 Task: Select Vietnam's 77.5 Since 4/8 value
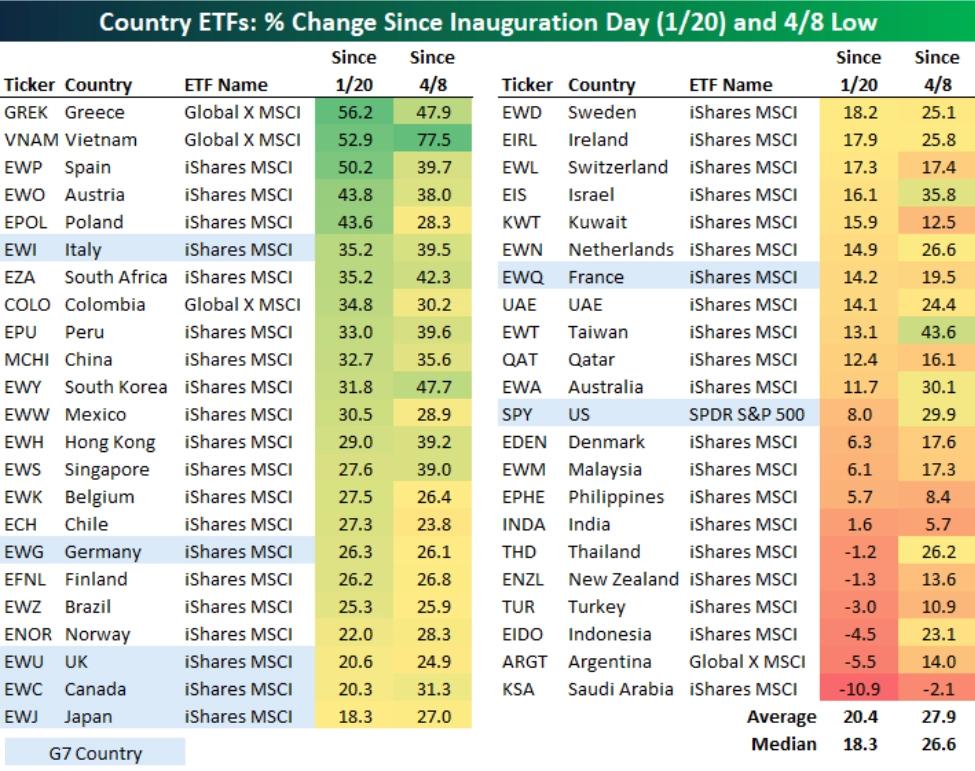tap(433, 140)
